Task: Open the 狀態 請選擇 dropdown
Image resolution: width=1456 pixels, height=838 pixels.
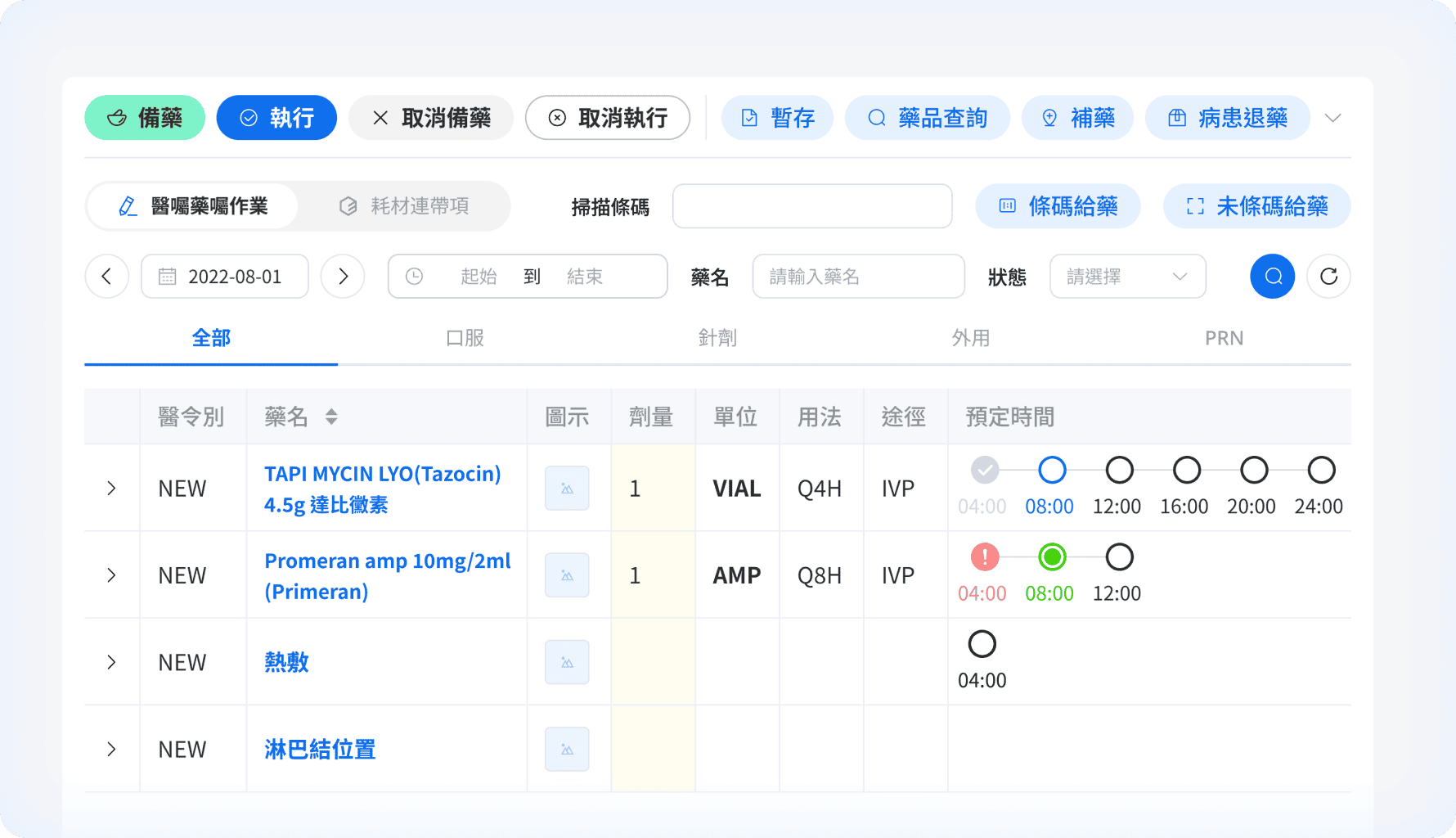Action: tap(1128, 277)
